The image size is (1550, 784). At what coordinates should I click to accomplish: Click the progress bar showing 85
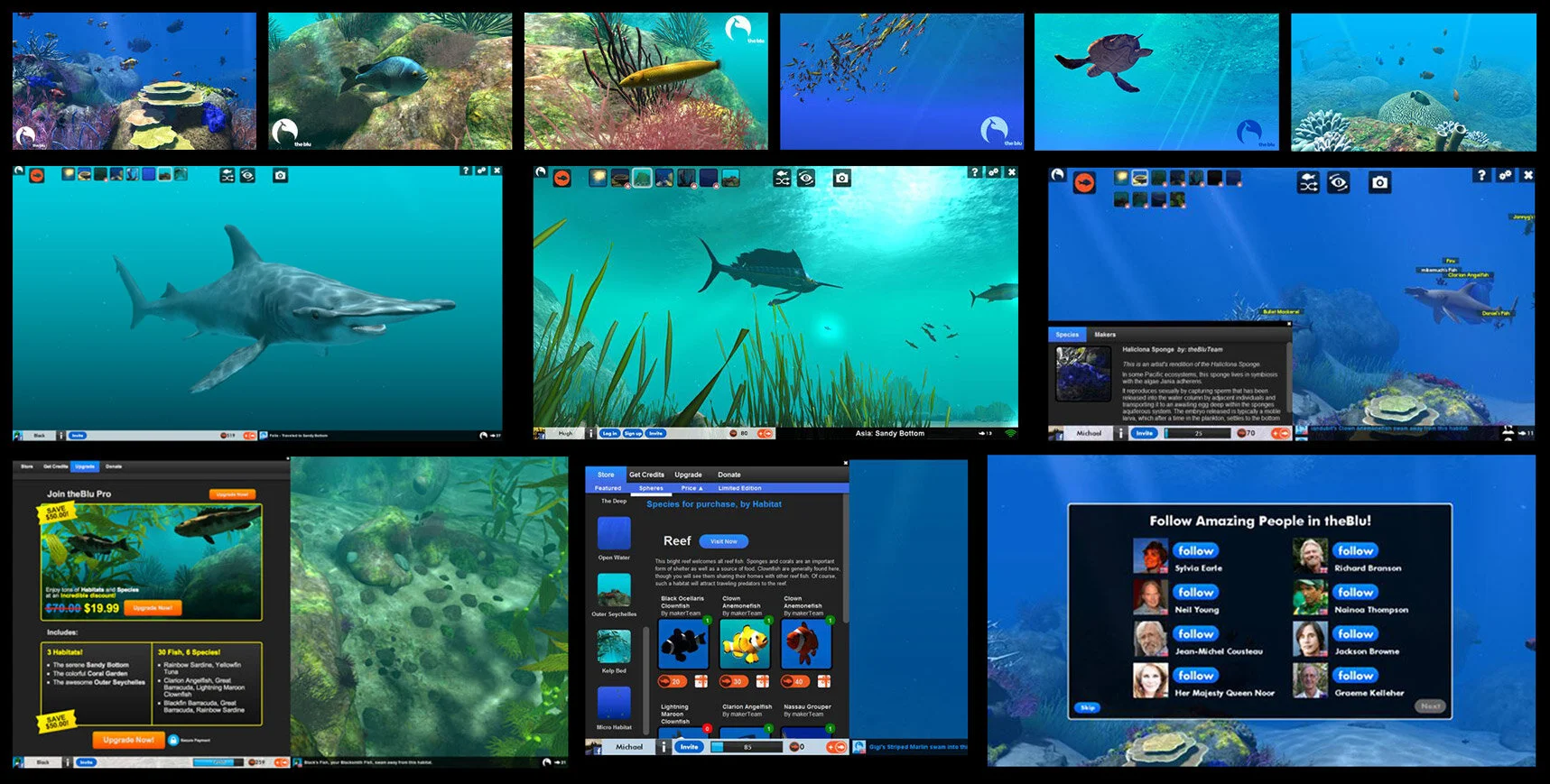pyautogui.click(x=746, y=747)
